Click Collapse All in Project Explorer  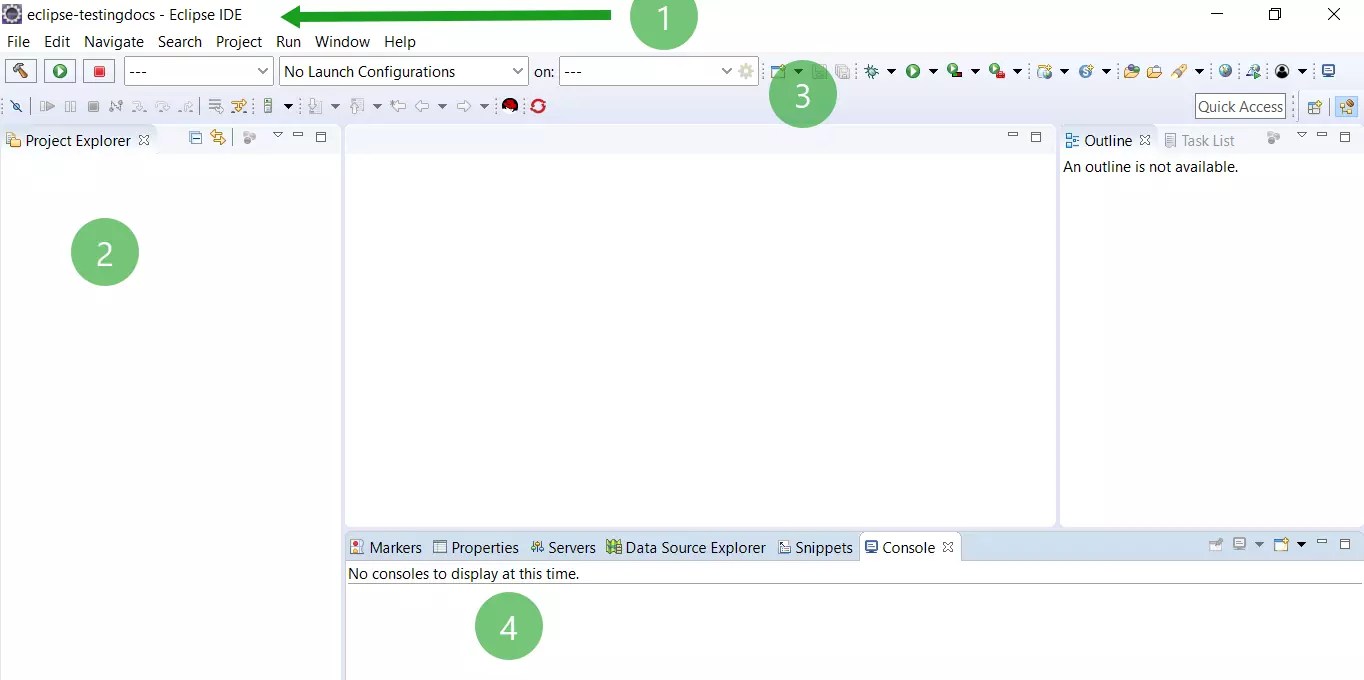(196, 138)
